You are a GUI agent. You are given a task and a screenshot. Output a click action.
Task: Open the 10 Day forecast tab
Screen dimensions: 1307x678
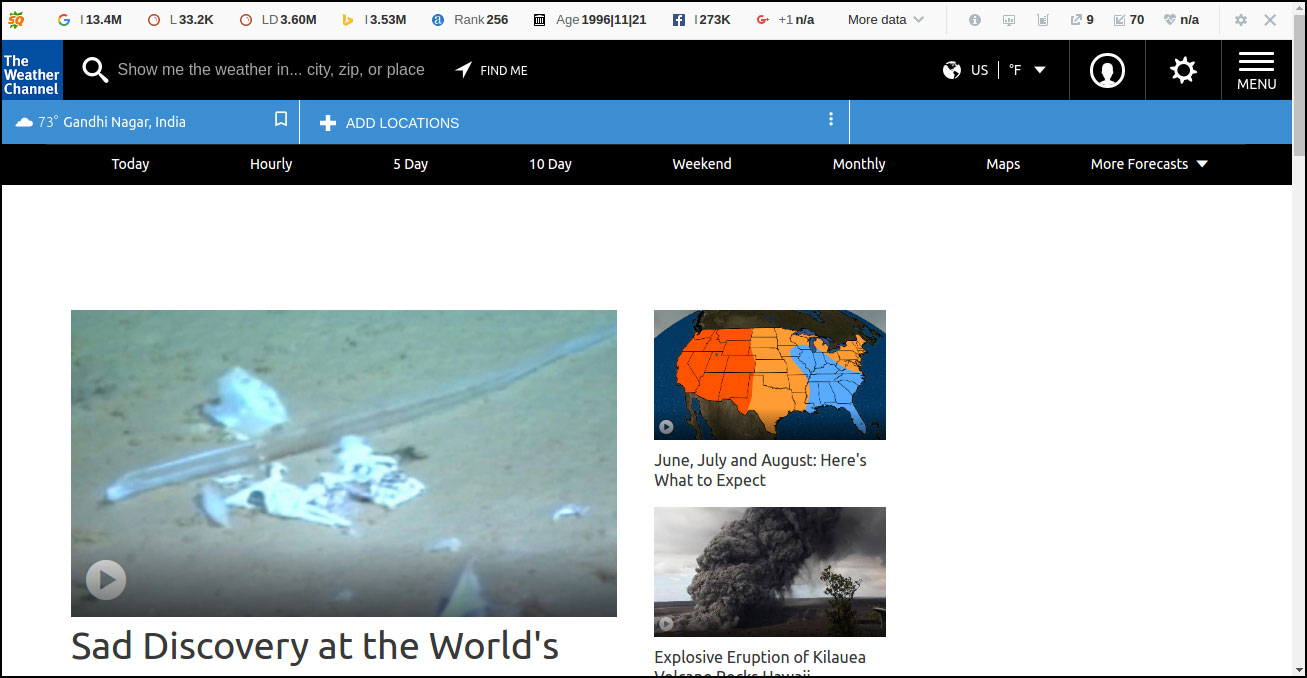click(550, 164)
